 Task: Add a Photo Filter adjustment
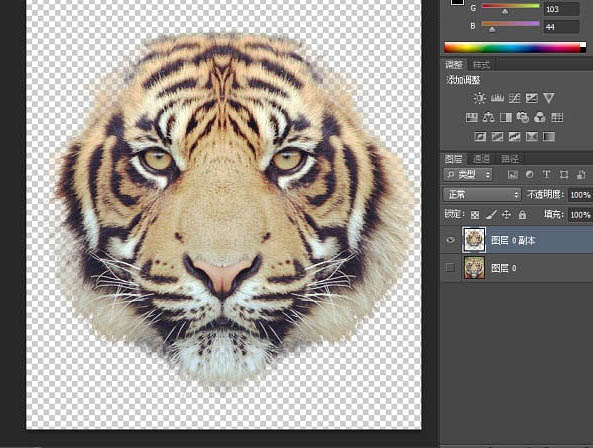[523, 118]
